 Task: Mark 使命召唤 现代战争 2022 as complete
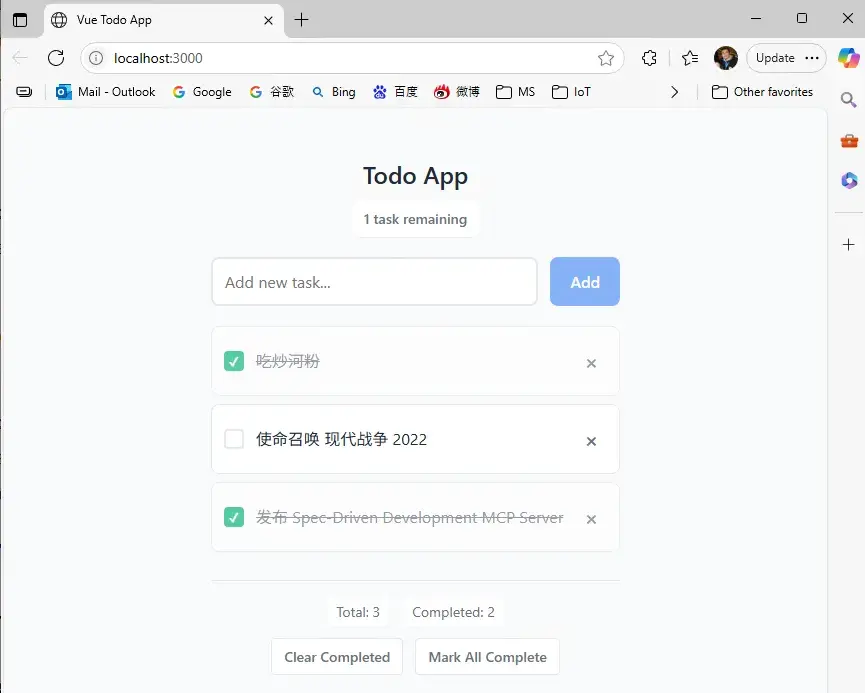[233, 439]
